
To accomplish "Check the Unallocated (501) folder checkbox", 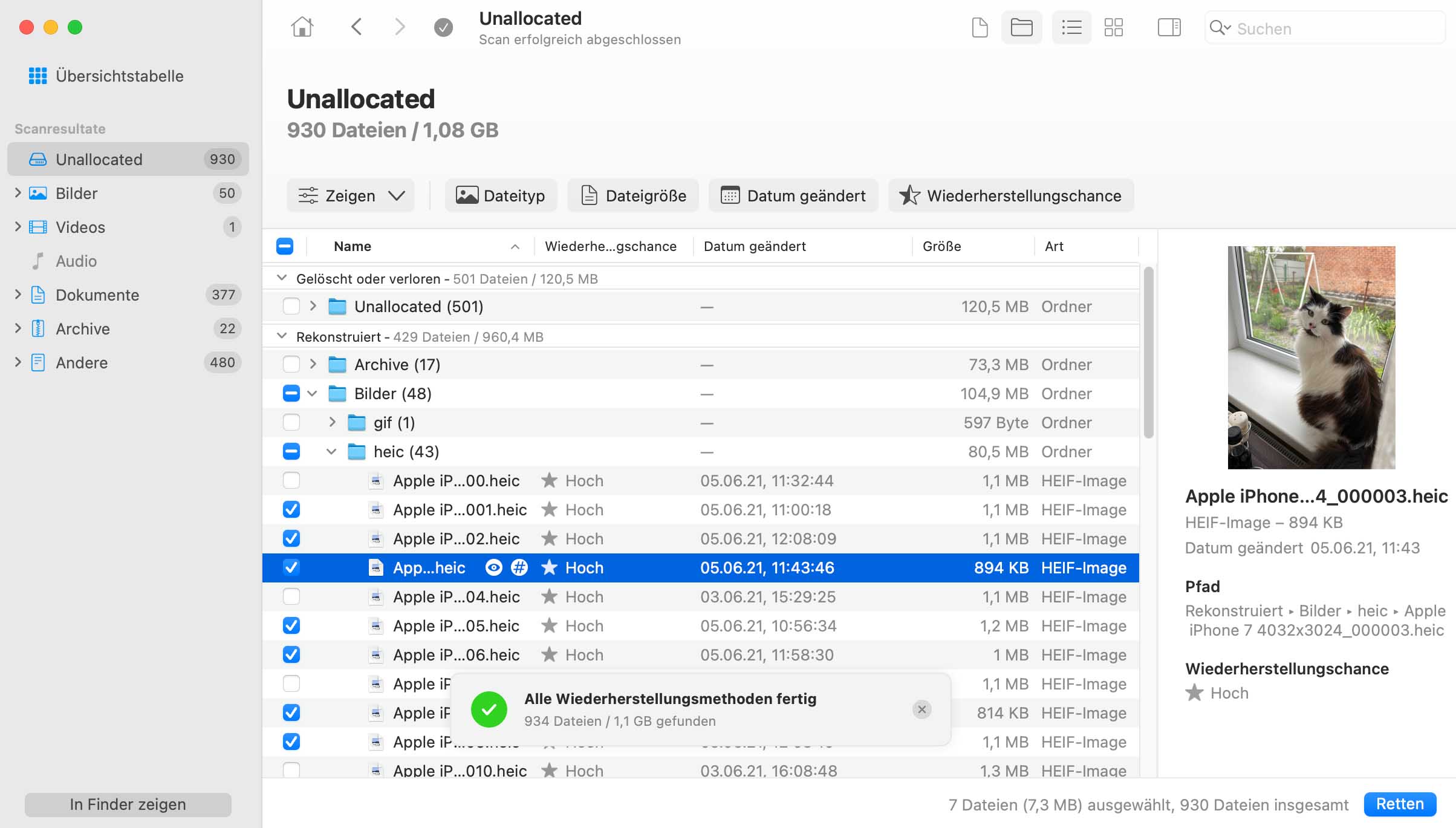I will click(x=291, y=307).
